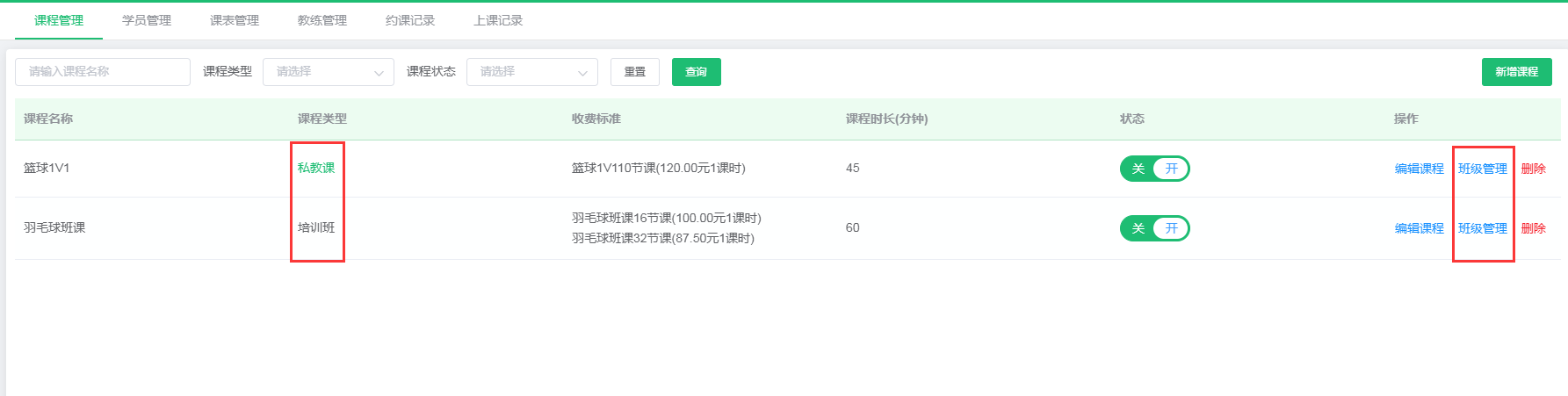Open the 课表管理 tab
The height and width of the screenshot is (396, 1568).
click(x=235, y=20)
